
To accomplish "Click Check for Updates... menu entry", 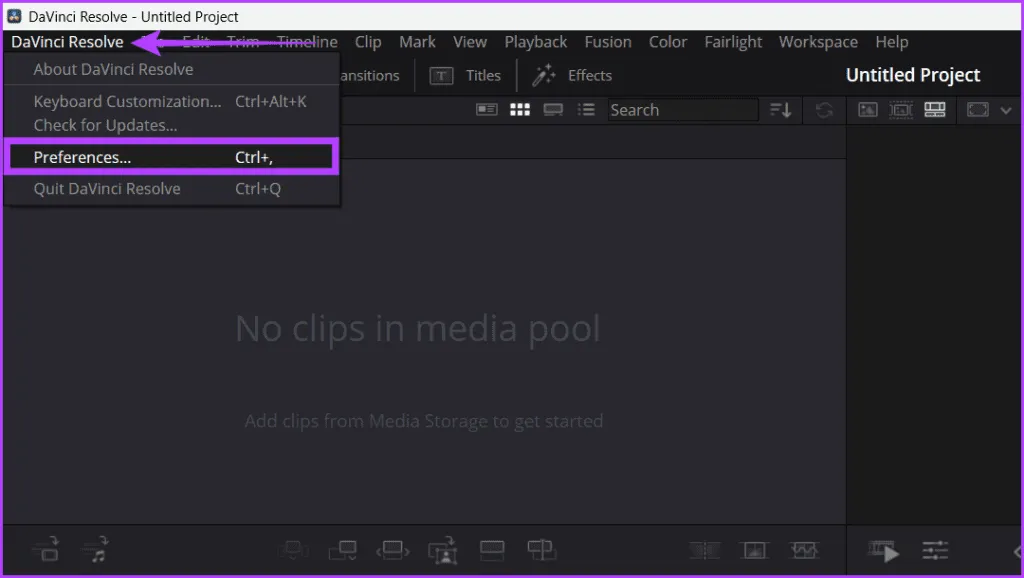I will click(105, 125).
